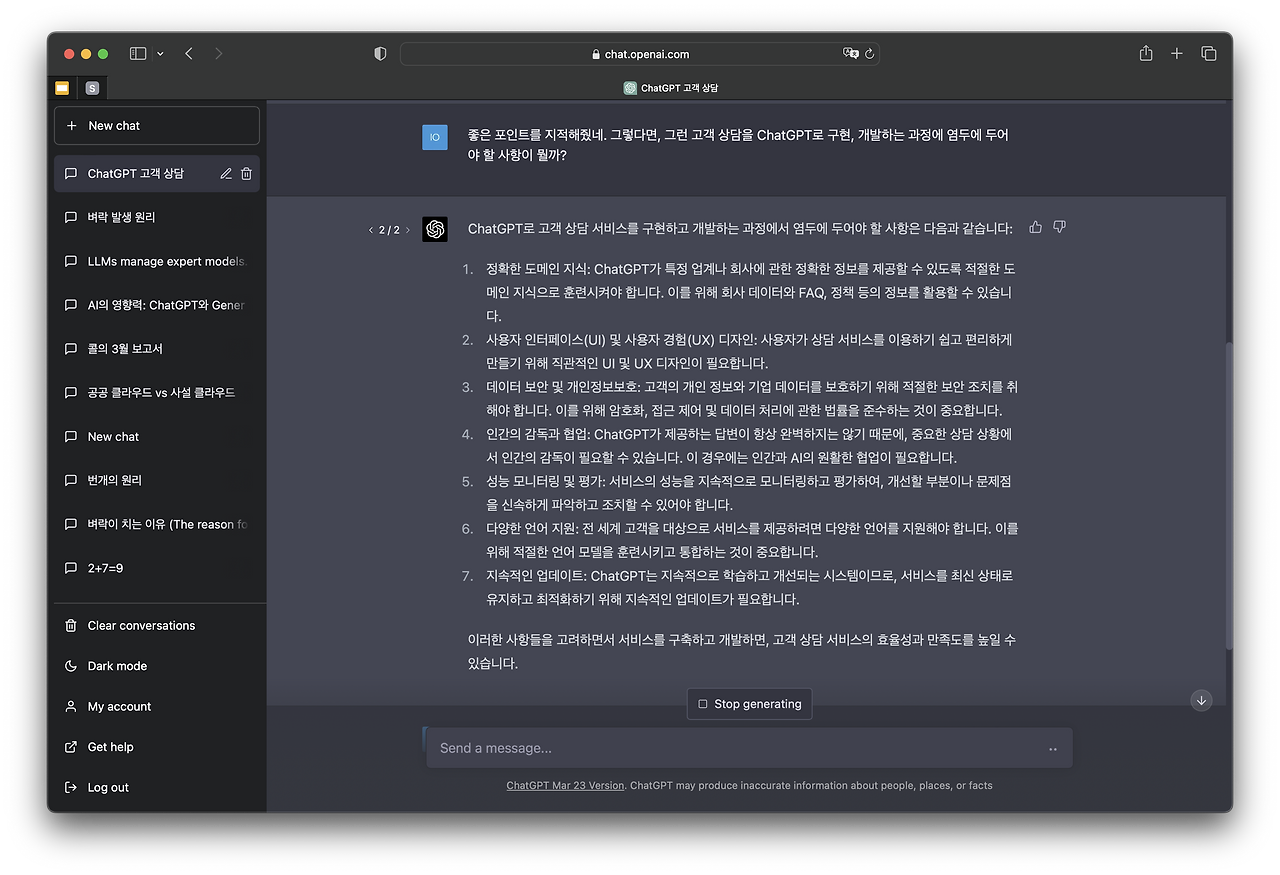Click the next arrow on the 2/2 response switcher
The height and width of the screenshot is (875, 1280).
[x=407, y=229]
